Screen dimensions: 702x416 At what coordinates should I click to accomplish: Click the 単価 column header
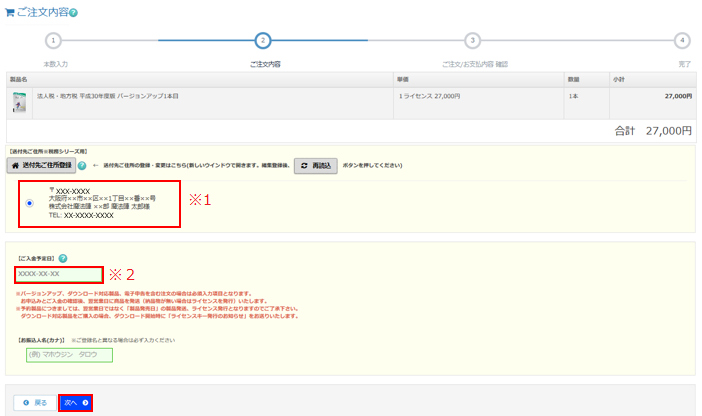coord(402,77)
